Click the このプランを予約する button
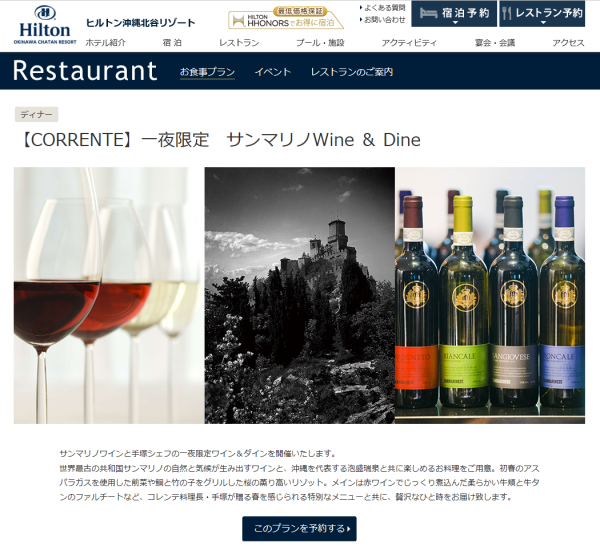This screenshot has height=546, width=600. [299, 529]
